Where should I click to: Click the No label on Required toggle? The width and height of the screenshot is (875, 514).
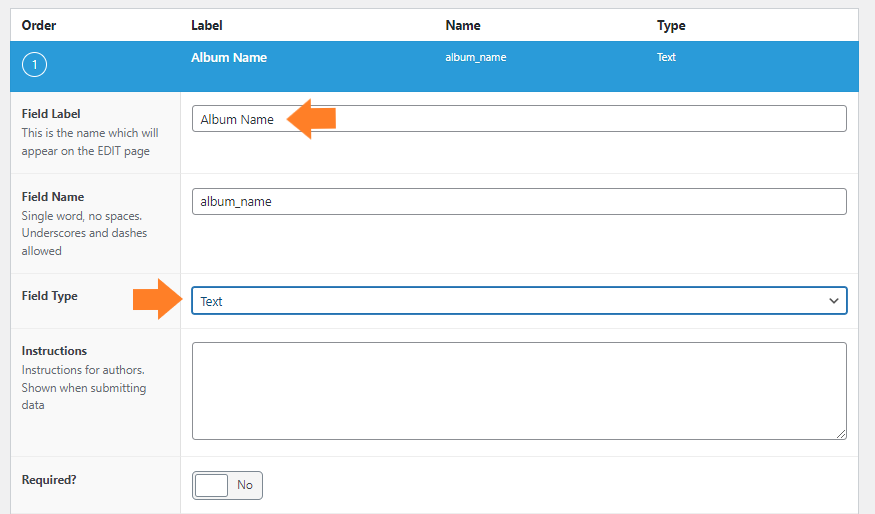click(244, 485)
